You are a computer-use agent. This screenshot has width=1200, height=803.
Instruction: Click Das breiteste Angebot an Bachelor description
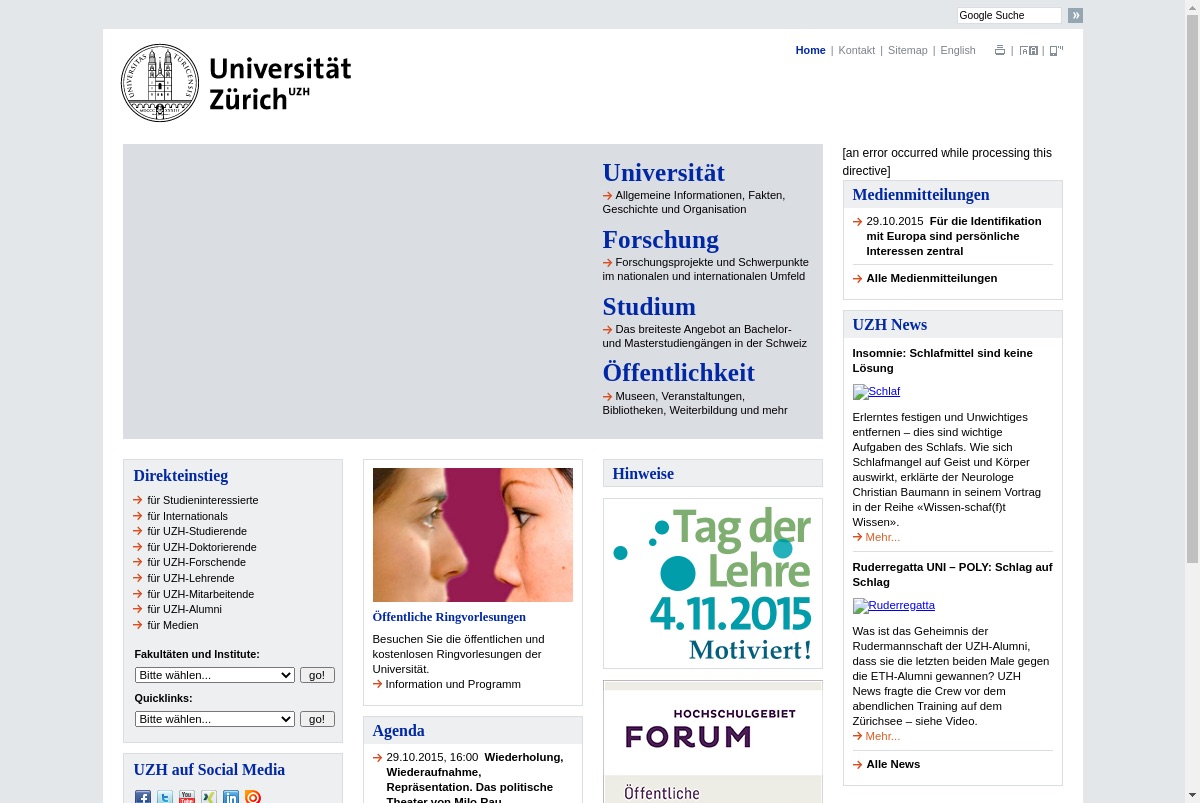point(705,336)
